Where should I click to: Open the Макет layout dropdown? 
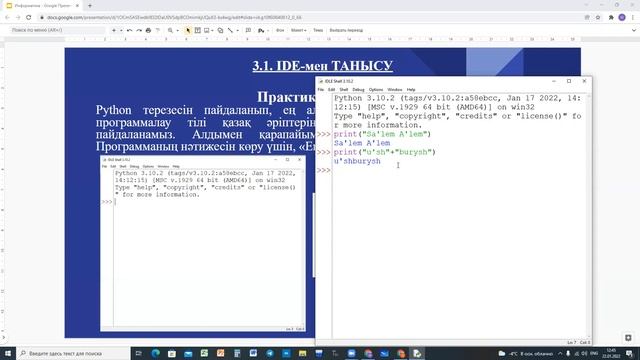pos(298,30)
